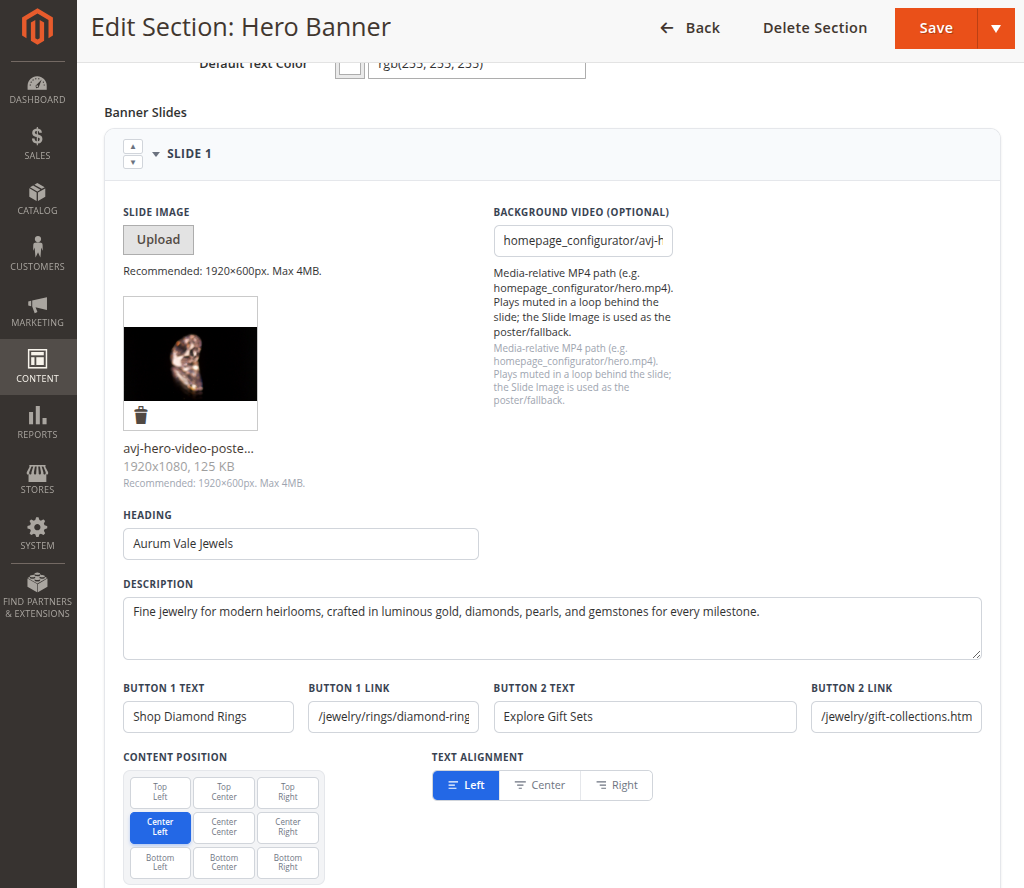Click the Button 2 Text field
The width and height of the screenshot is (1024, 888).
(x=645, y=717)
